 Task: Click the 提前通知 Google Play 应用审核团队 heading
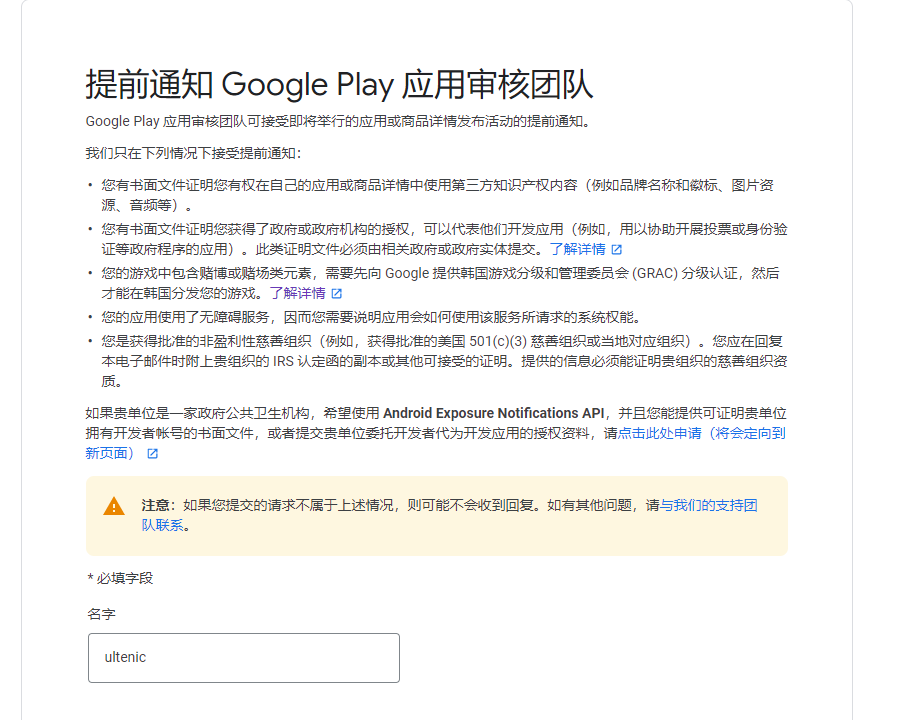click(x=339, y=85)
